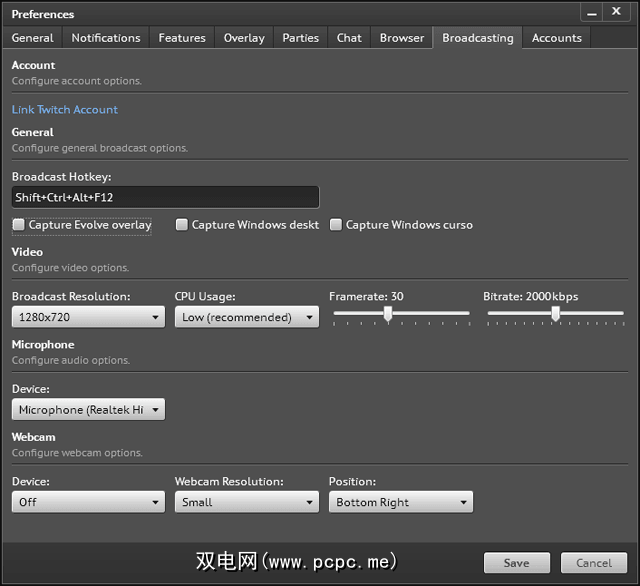Expand Webcam Resolution dropdown
Viewport: 640px width, 586px height.
pos(246,502)
